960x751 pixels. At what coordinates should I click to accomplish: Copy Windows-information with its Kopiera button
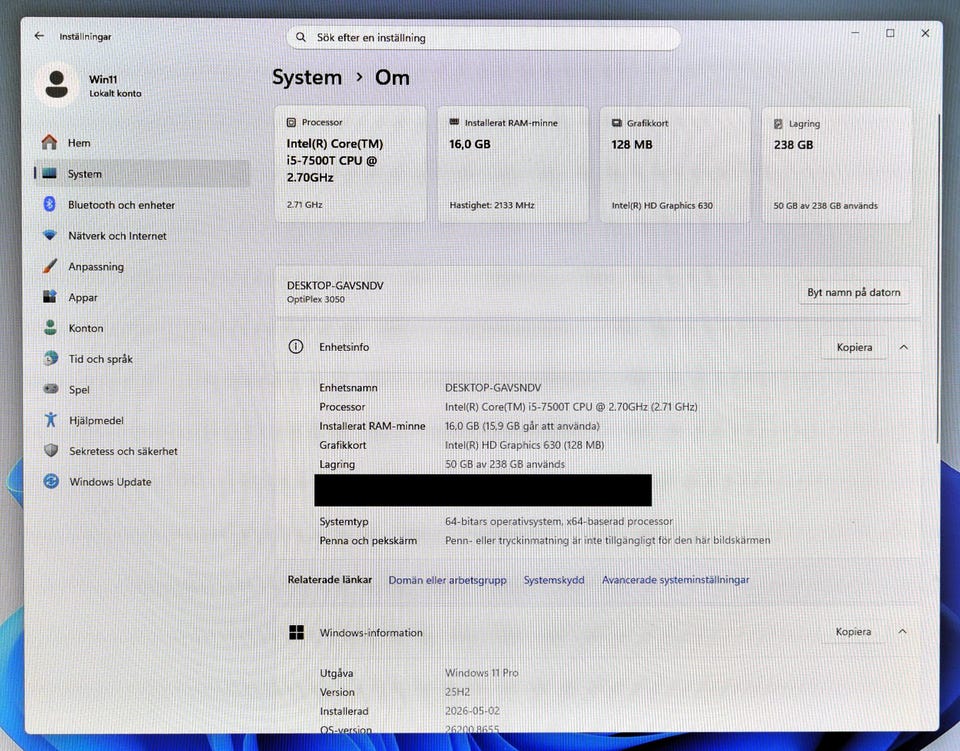pos(853,631)
